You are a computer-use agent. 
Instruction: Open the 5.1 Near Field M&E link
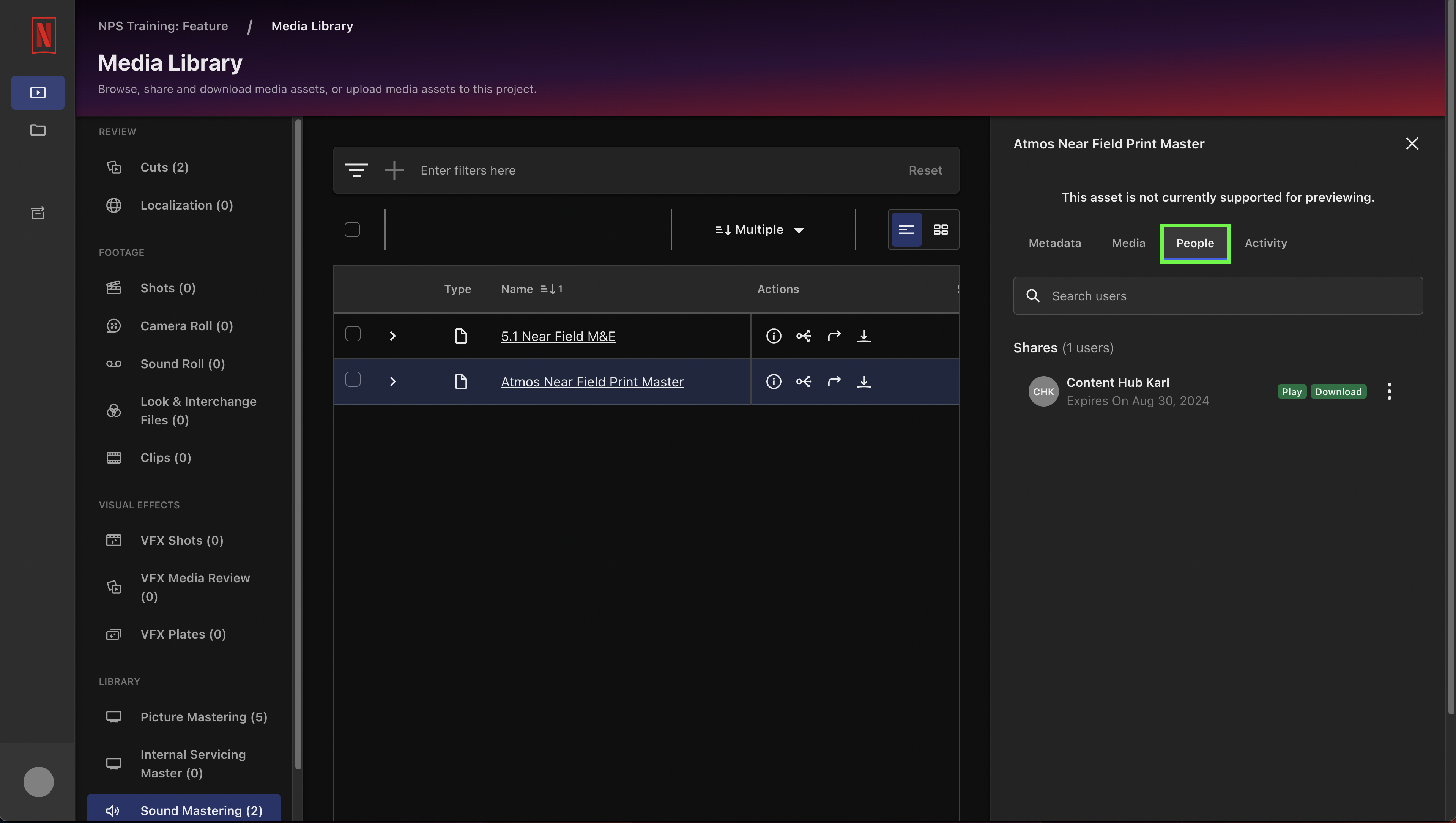point(558,336)
